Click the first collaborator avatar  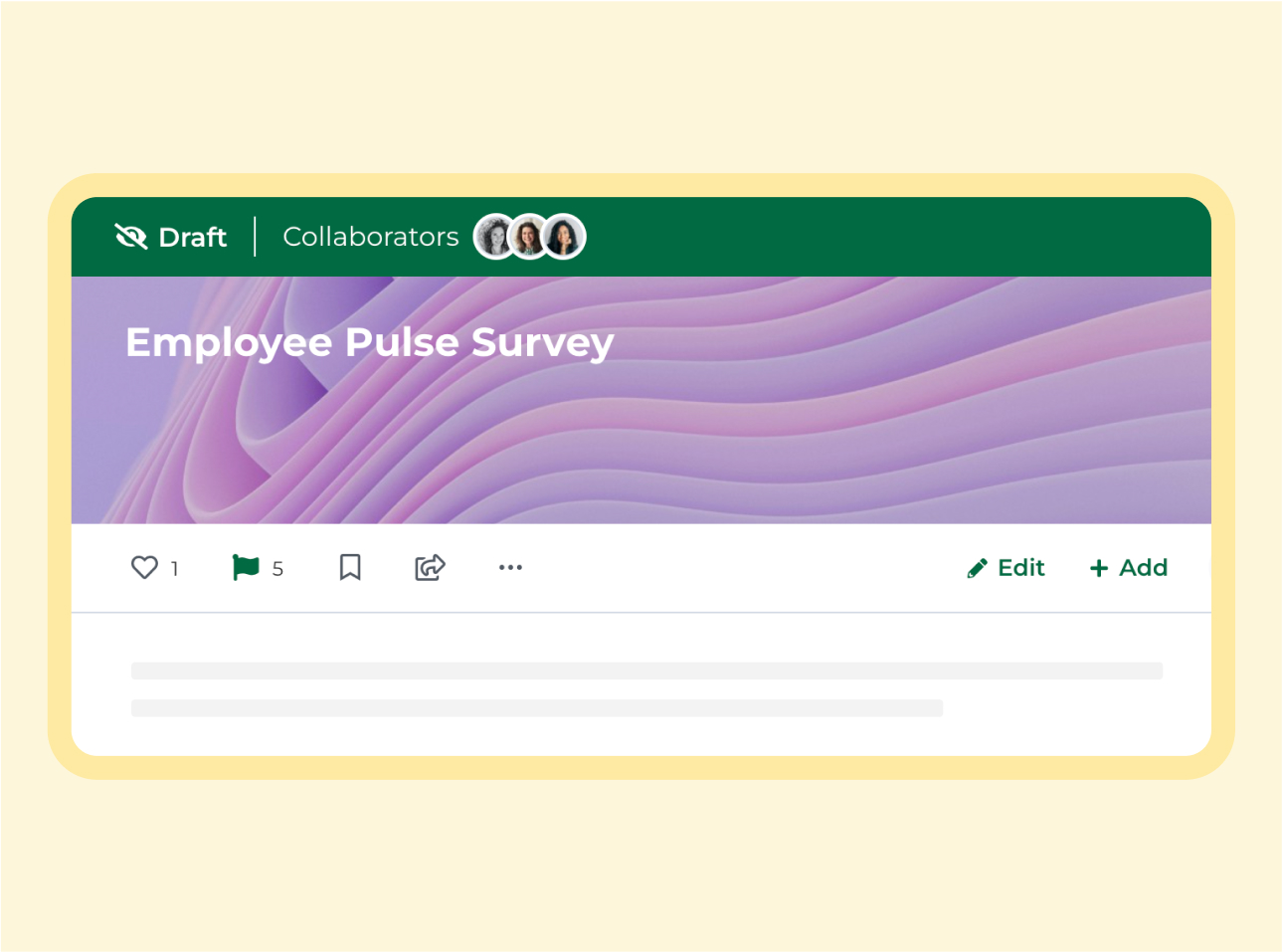point(494,237)
